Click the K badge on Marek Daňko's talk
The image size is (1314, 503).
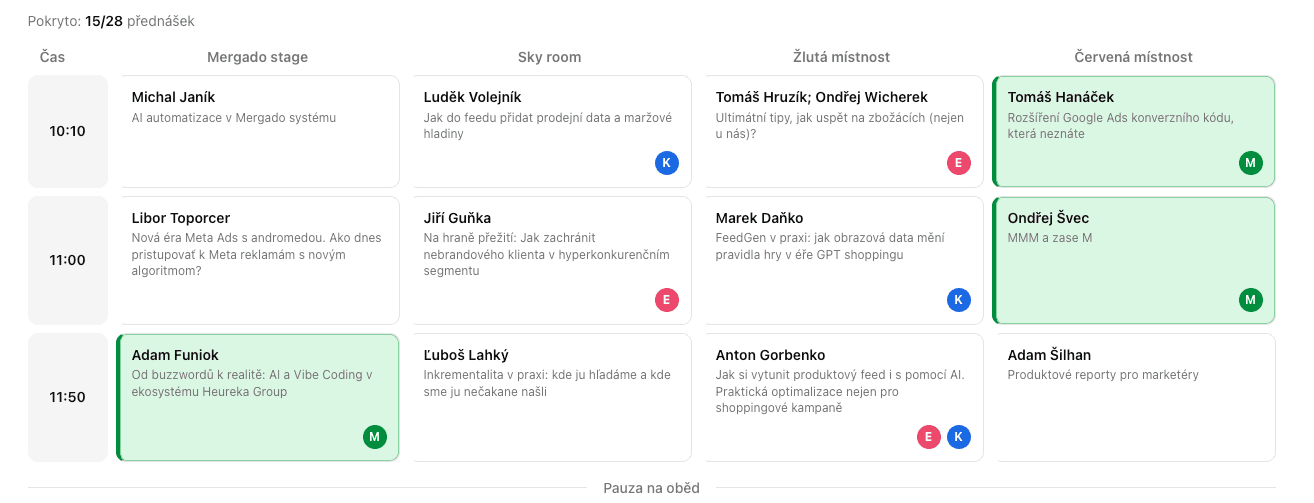pyautogui.click(x=959, y=300)
